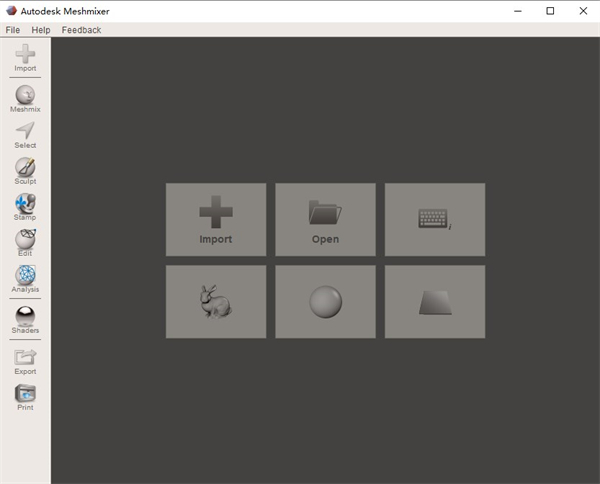Load the bunny sample model
The image size is (600, 484).
pos(216,301)
